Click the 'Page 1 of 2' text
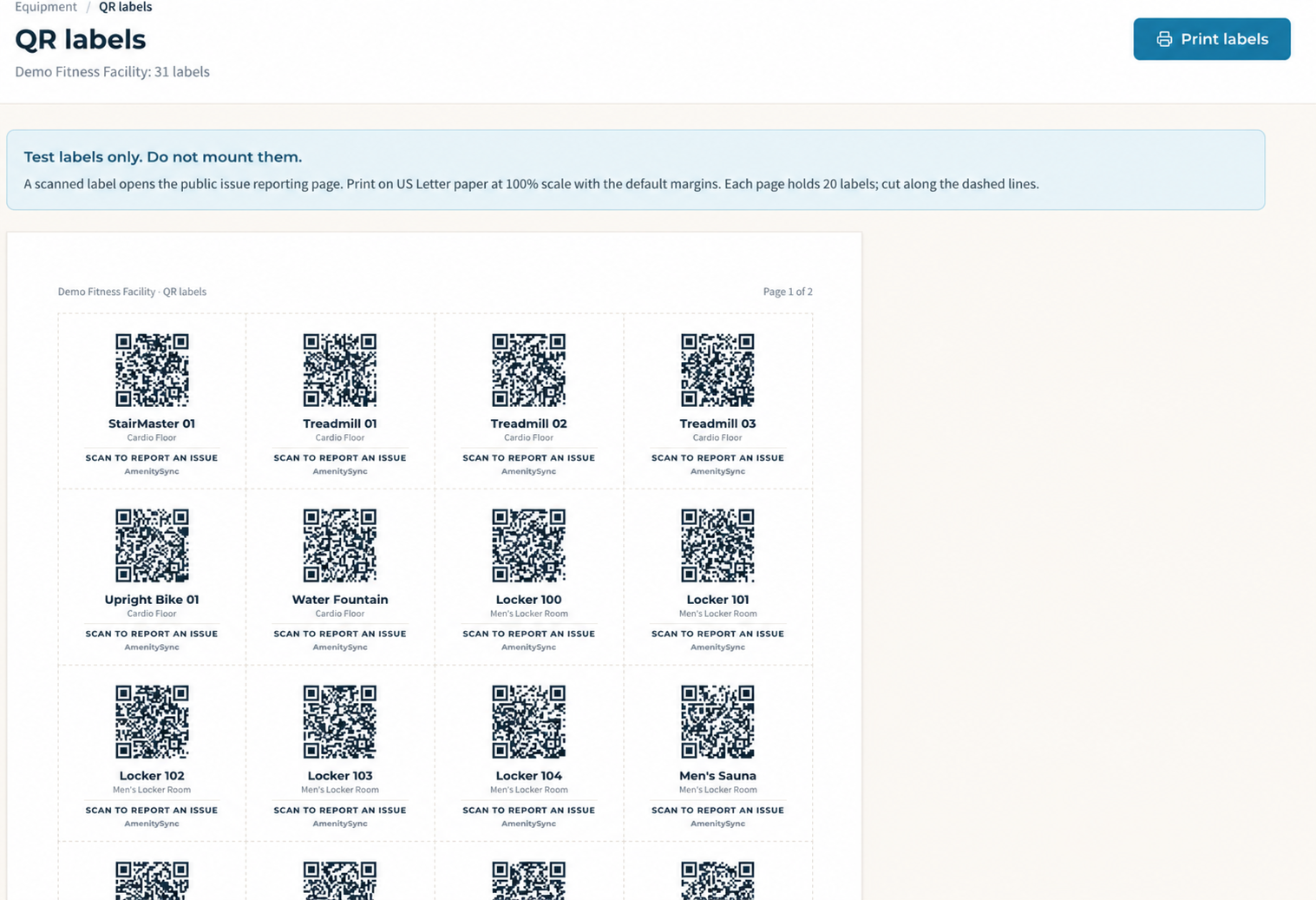Viewport: 1316px width, 900px height. (788, 292)
